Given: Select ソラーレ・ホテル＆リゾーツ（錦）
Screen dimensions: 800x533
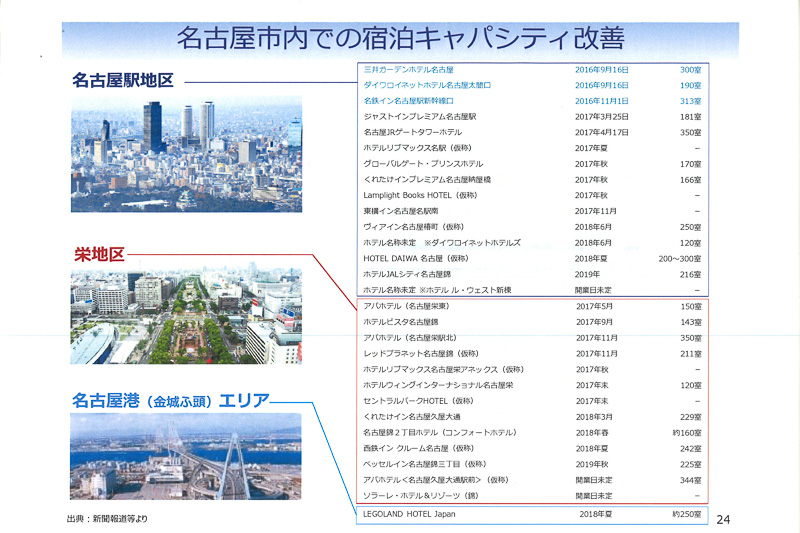Looking at the screenshot, I should 421,496.
